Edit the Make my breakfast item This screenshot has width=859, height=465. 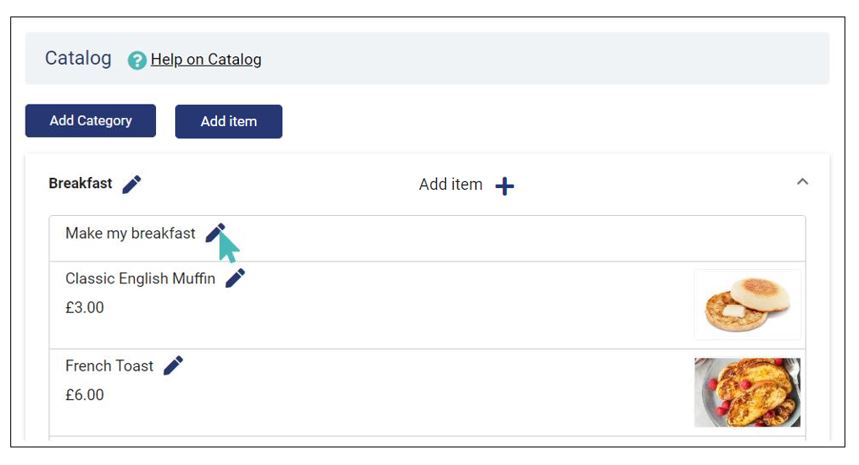(215, 233)
